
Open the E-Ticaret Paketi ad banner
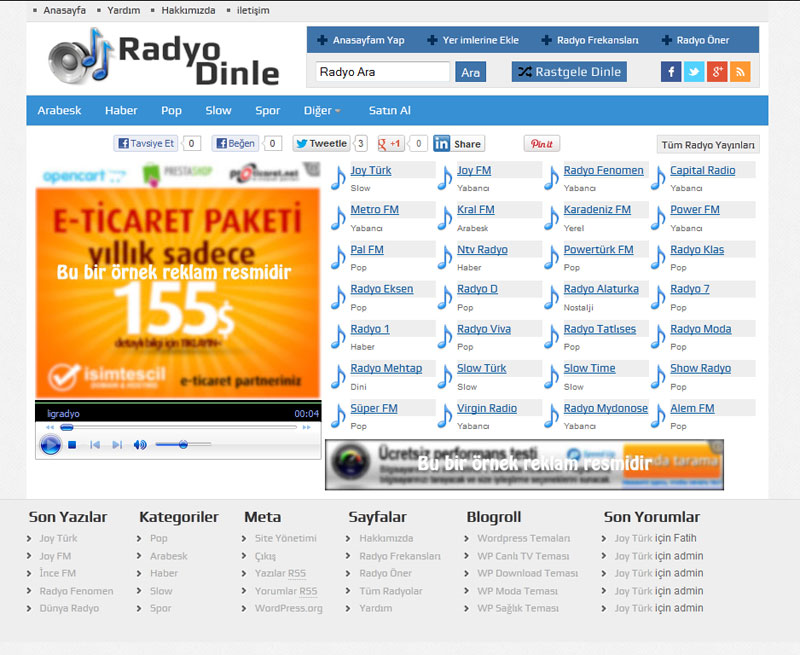[x=178, y=293]
